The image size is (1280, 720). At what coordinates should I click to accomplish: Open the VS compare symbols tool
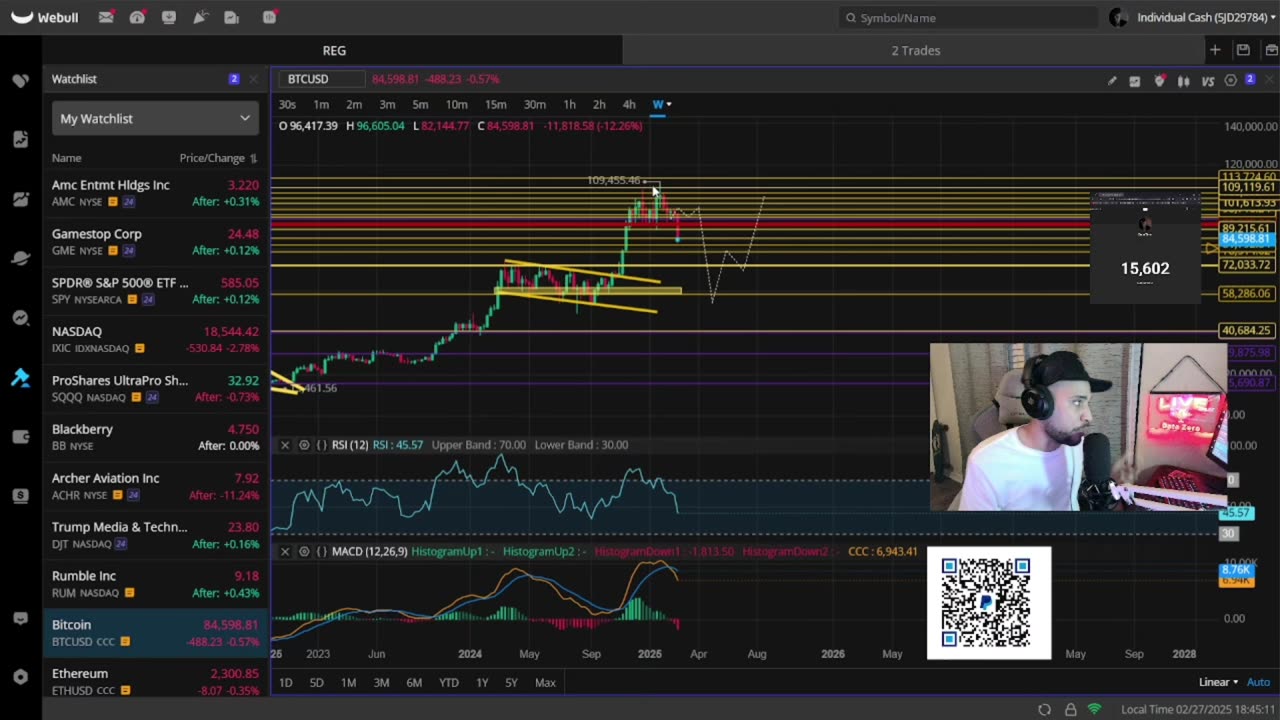(x=1208, y=80)
